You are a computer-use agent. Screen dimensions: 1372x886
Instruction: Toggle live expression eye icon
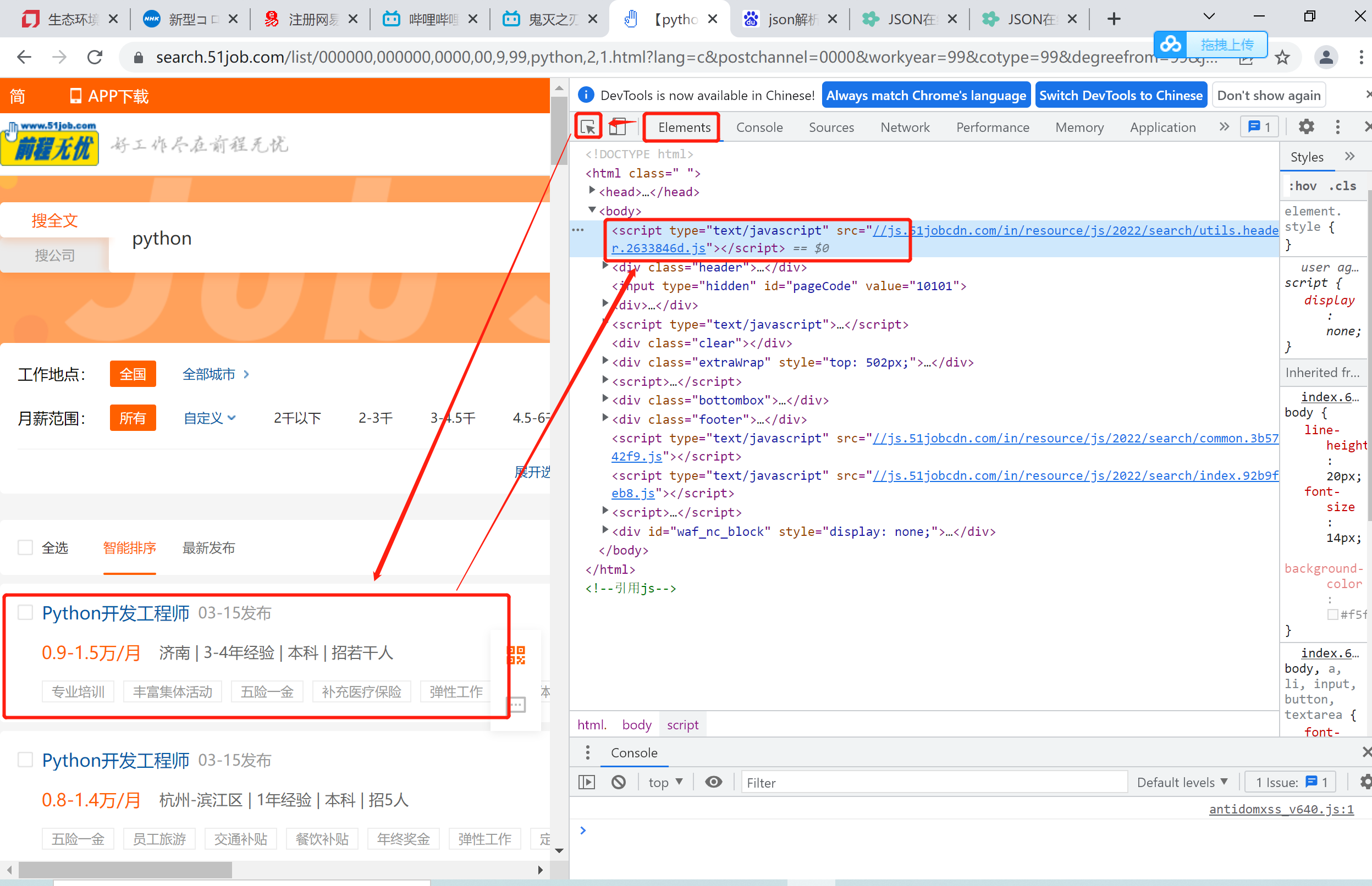[714, 782]
